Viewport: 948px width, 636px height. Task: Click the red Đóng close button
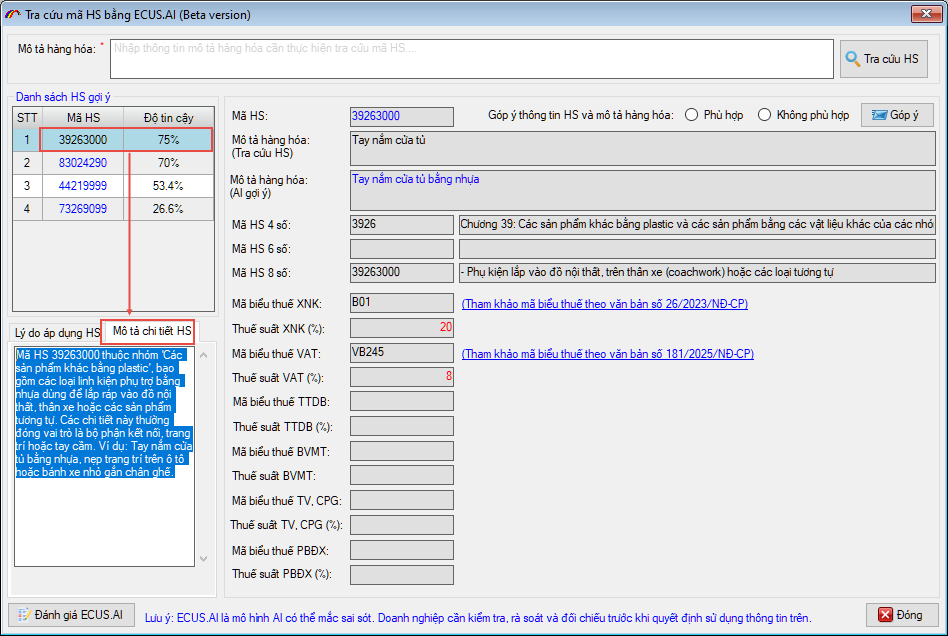coord(901,614)
